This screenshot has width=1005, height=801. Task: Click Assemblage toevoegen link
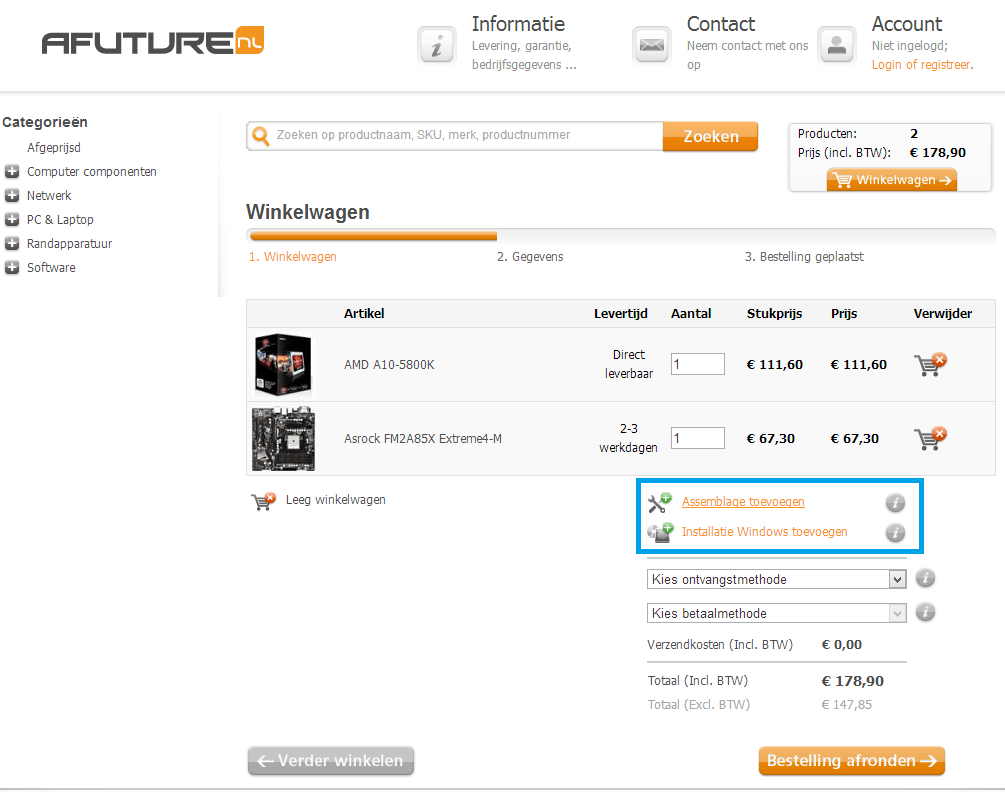743,502
